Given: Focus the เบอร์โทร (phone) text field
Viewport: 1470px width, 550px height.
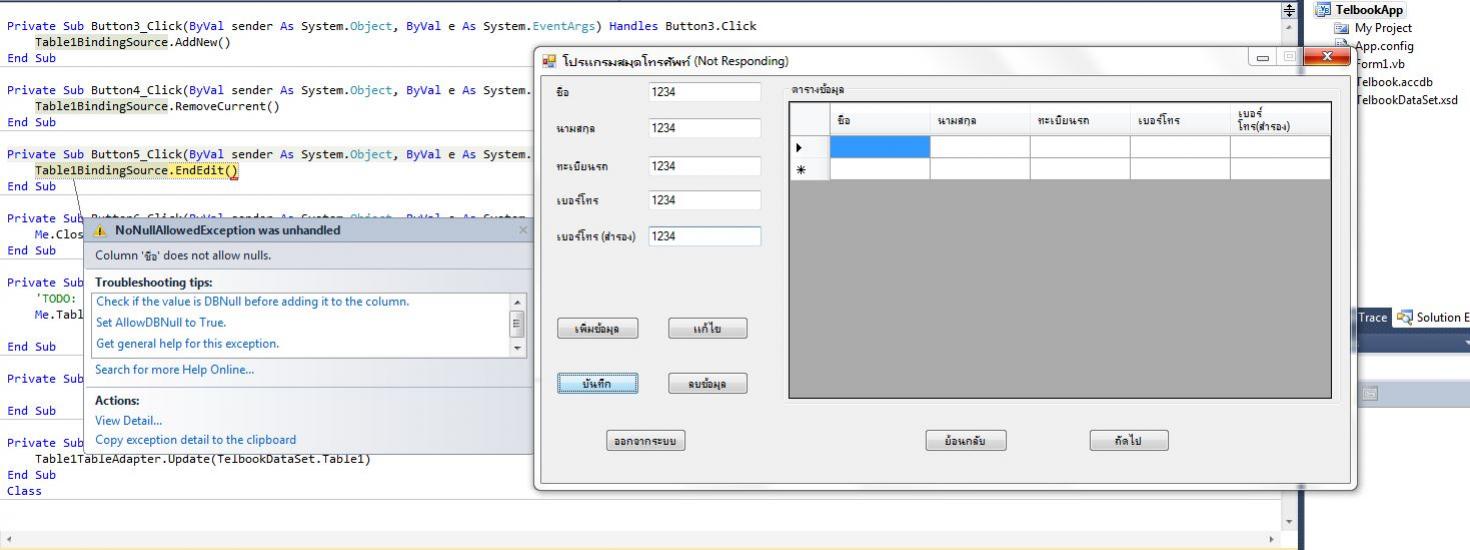Looking at the screenshot, I should coord(705,200).
